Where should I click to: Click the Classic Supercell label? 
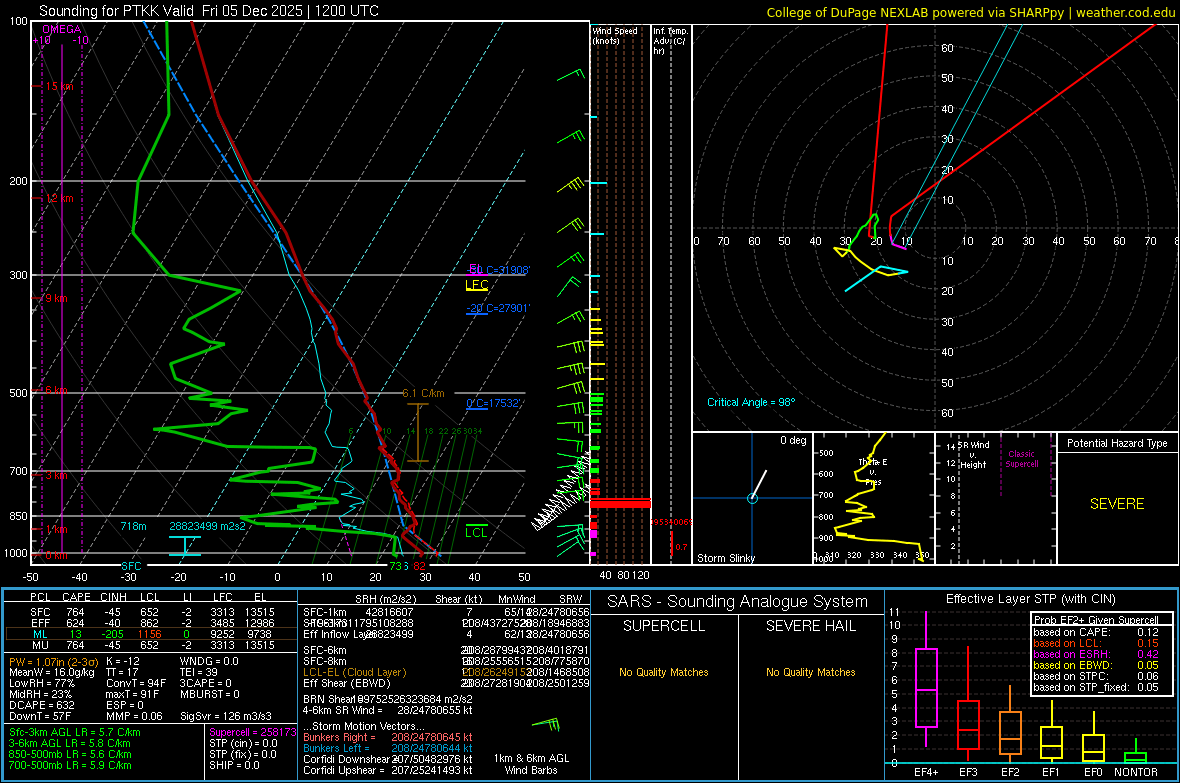[x=1022, y=459]
